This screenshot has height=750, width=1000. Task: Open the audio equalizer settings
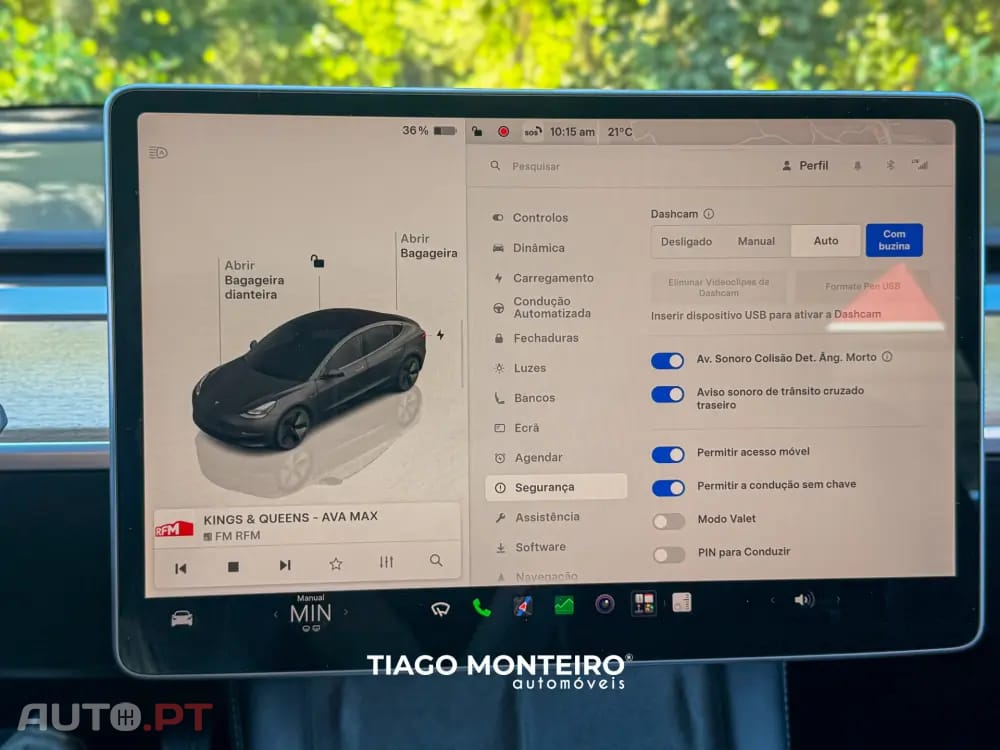[x=386, y=562]
